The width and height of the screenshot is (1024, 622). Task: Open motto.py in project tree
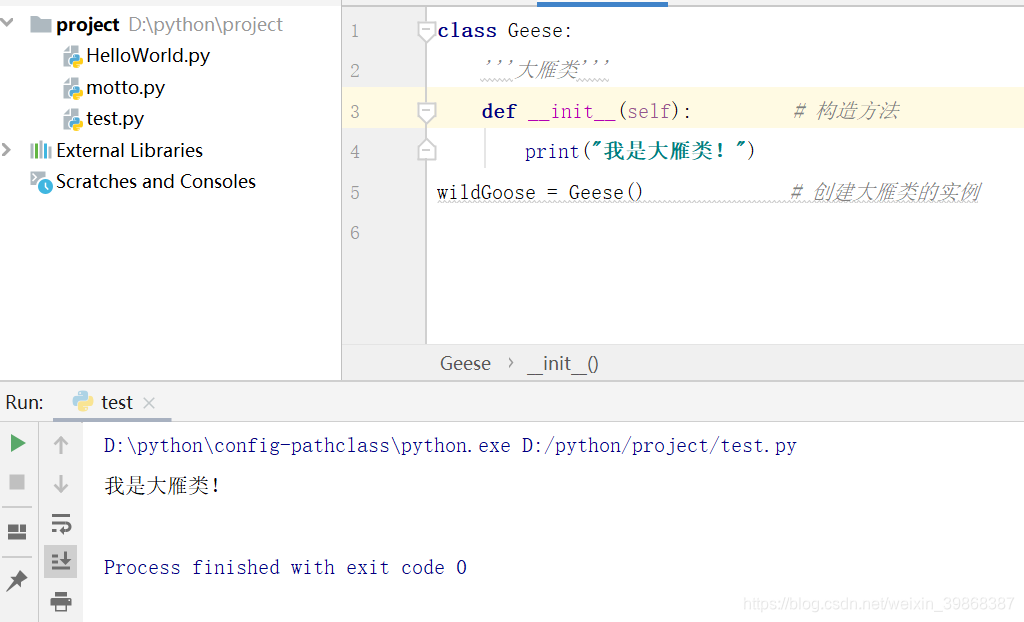[125, 88]
